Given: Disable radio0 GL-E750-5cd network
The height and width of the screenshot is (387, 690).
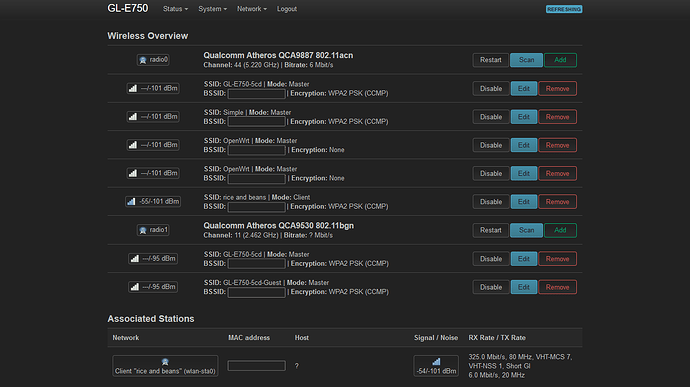Looking at the screenshot, I should click(491, 88).
